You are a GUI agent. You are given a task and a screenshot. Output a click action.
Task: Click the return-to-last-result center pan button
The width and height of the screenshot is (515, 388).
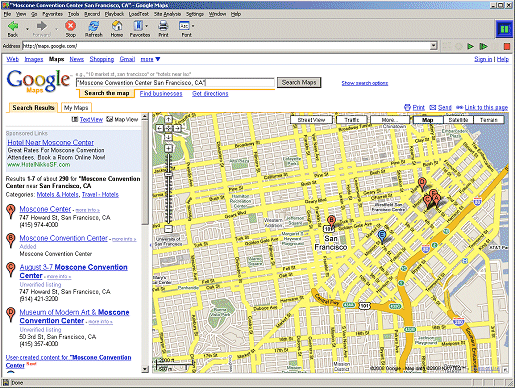168,128
